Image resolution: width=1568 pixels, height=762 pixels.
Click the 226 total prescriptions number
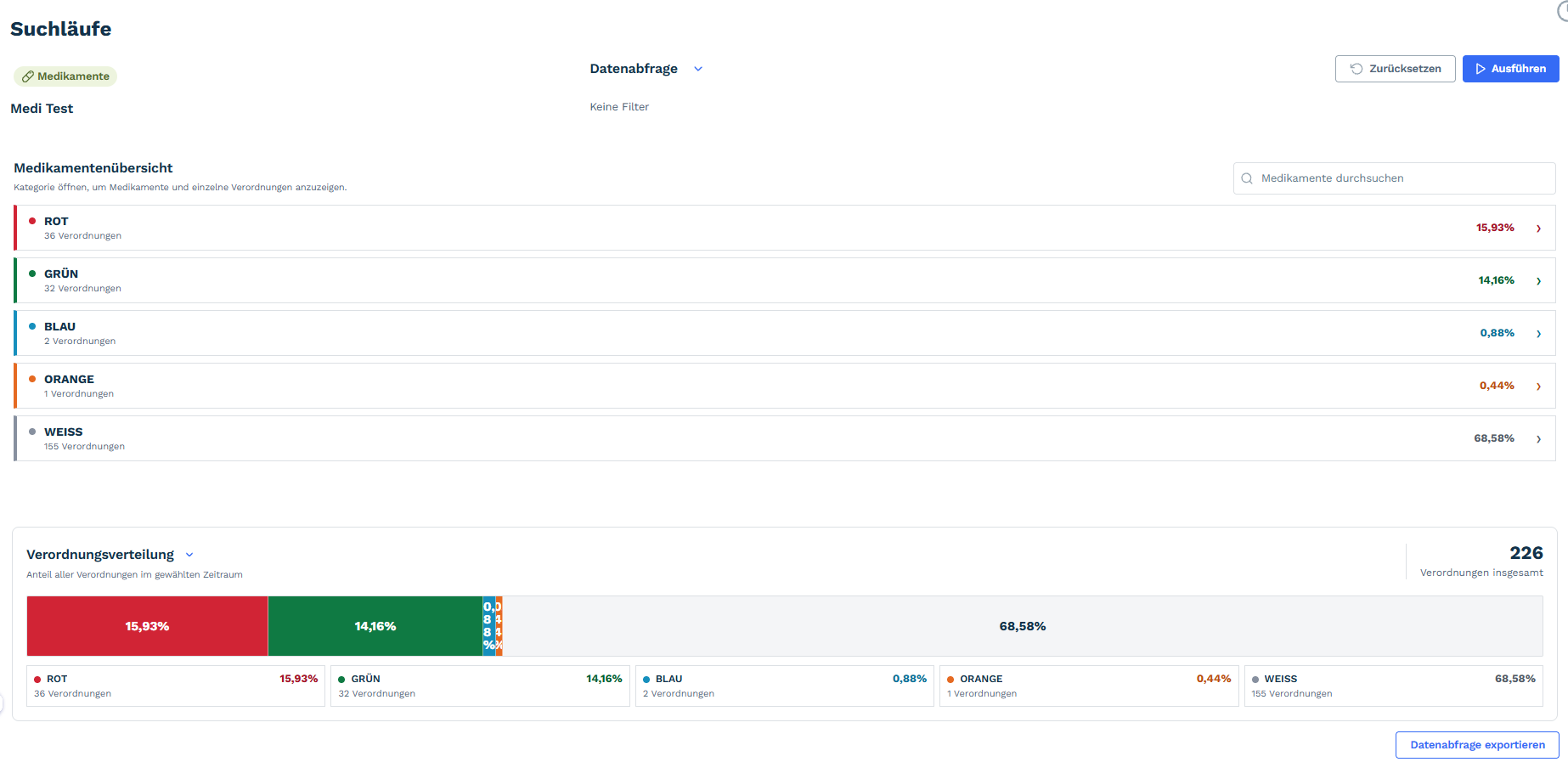point(1526,553)
